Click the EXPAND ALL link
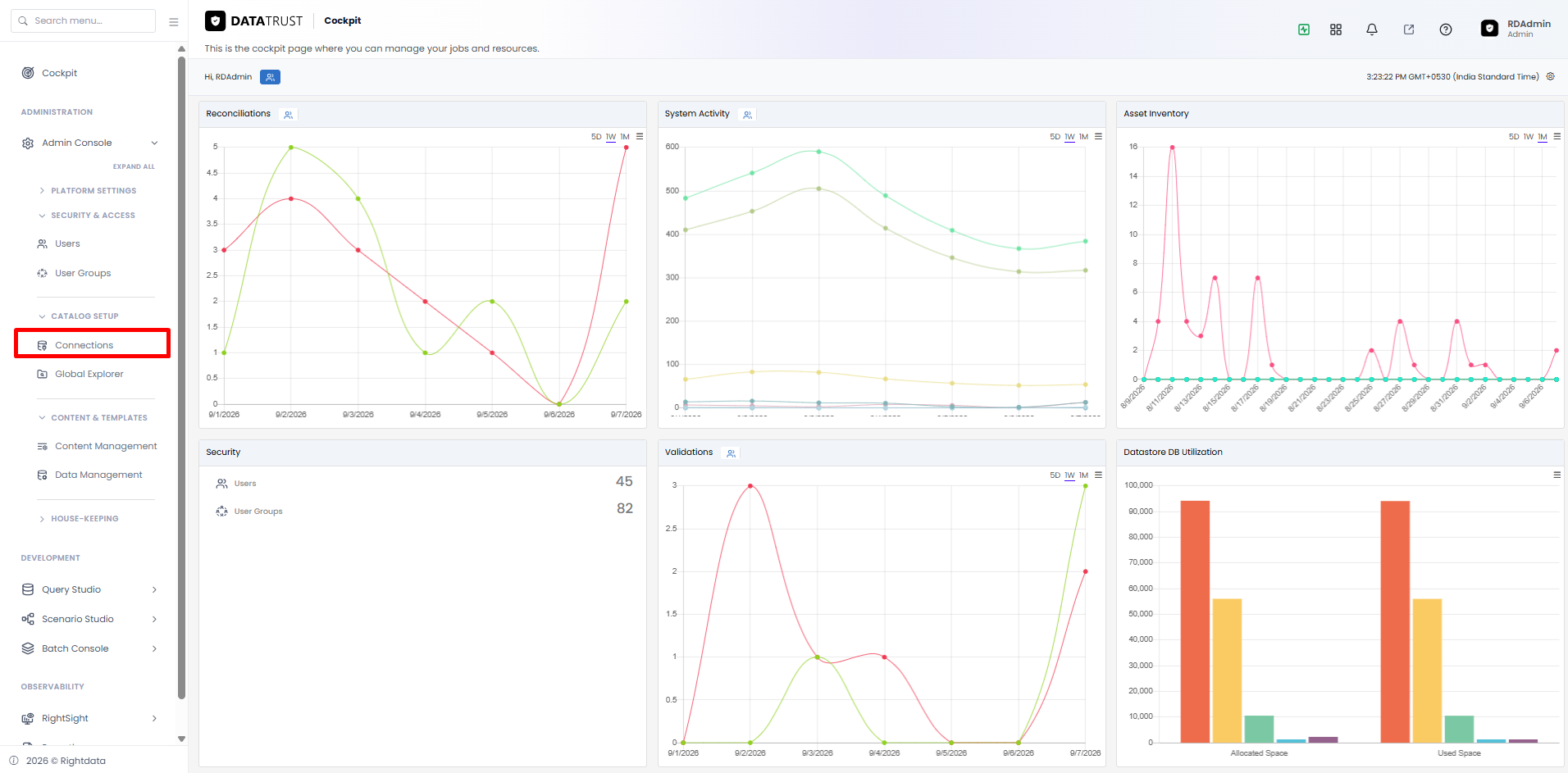The image size is (1568, 773). pos(134,166)
